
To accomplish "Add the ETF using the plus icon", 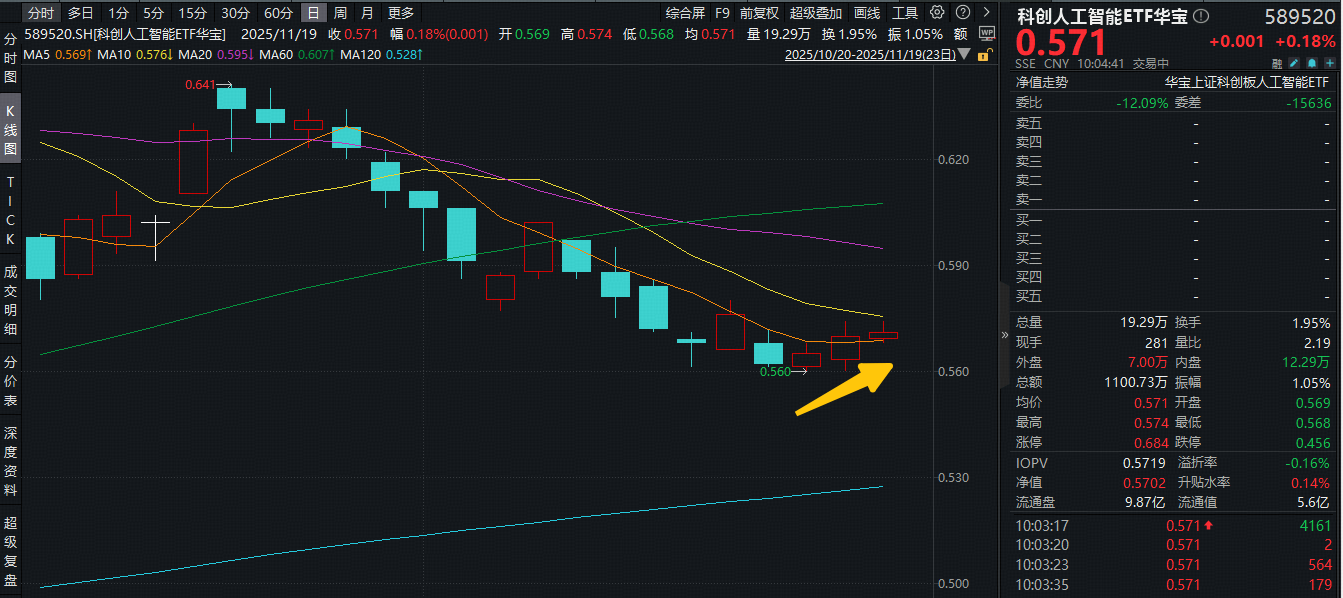I will (1330, 63).
